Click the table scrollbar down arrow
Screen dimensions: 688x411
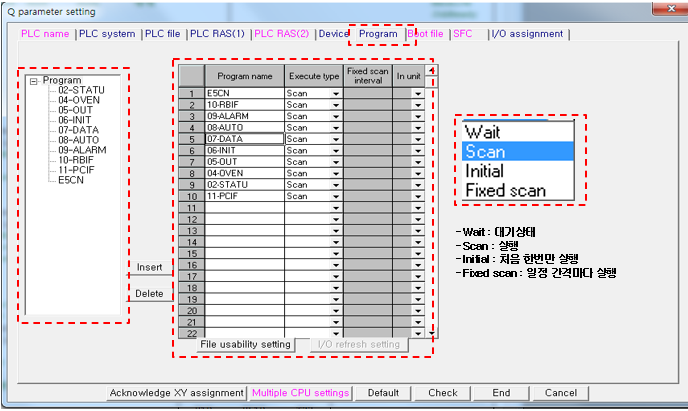point(432,333)
